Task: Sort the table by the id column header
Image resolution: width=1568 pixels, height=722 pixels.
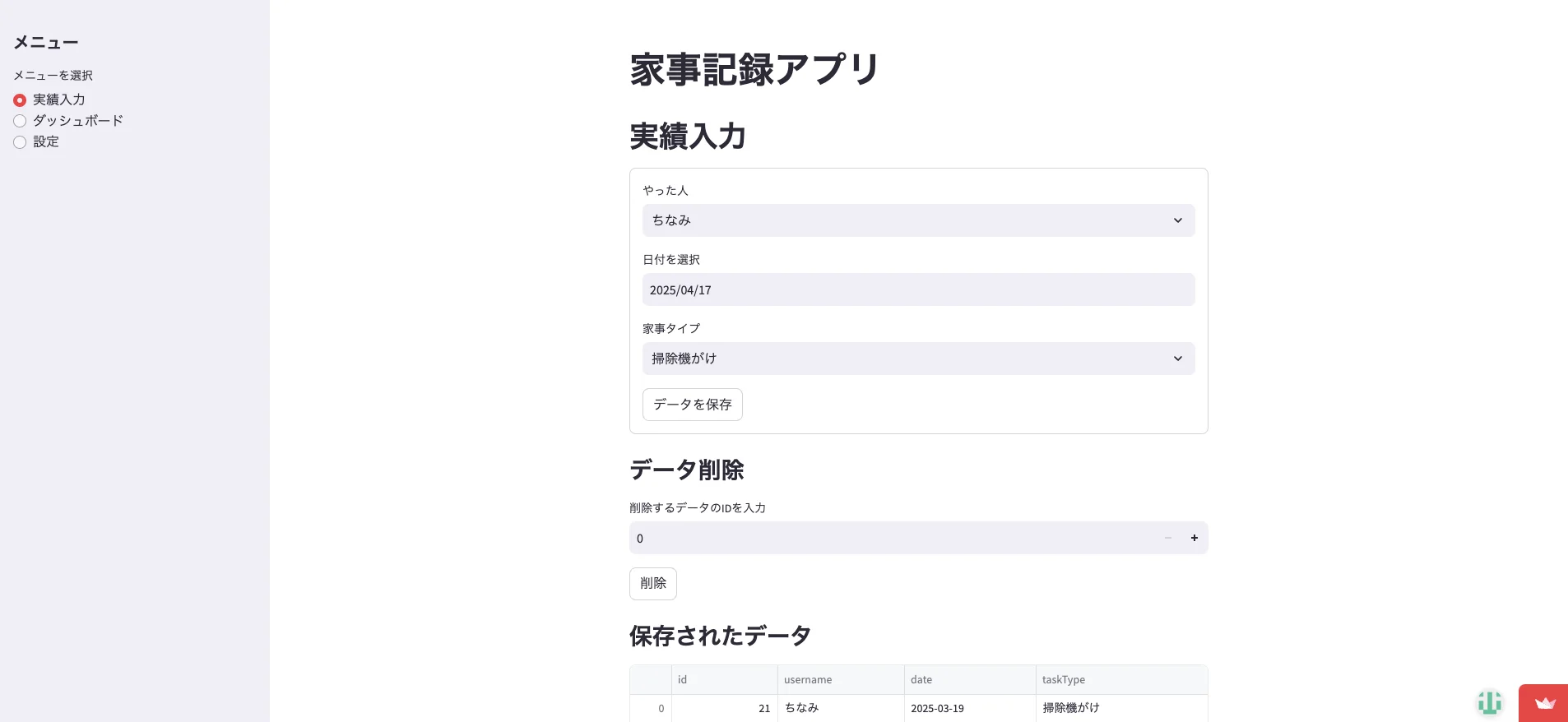Action: click(x=724, y=680)
